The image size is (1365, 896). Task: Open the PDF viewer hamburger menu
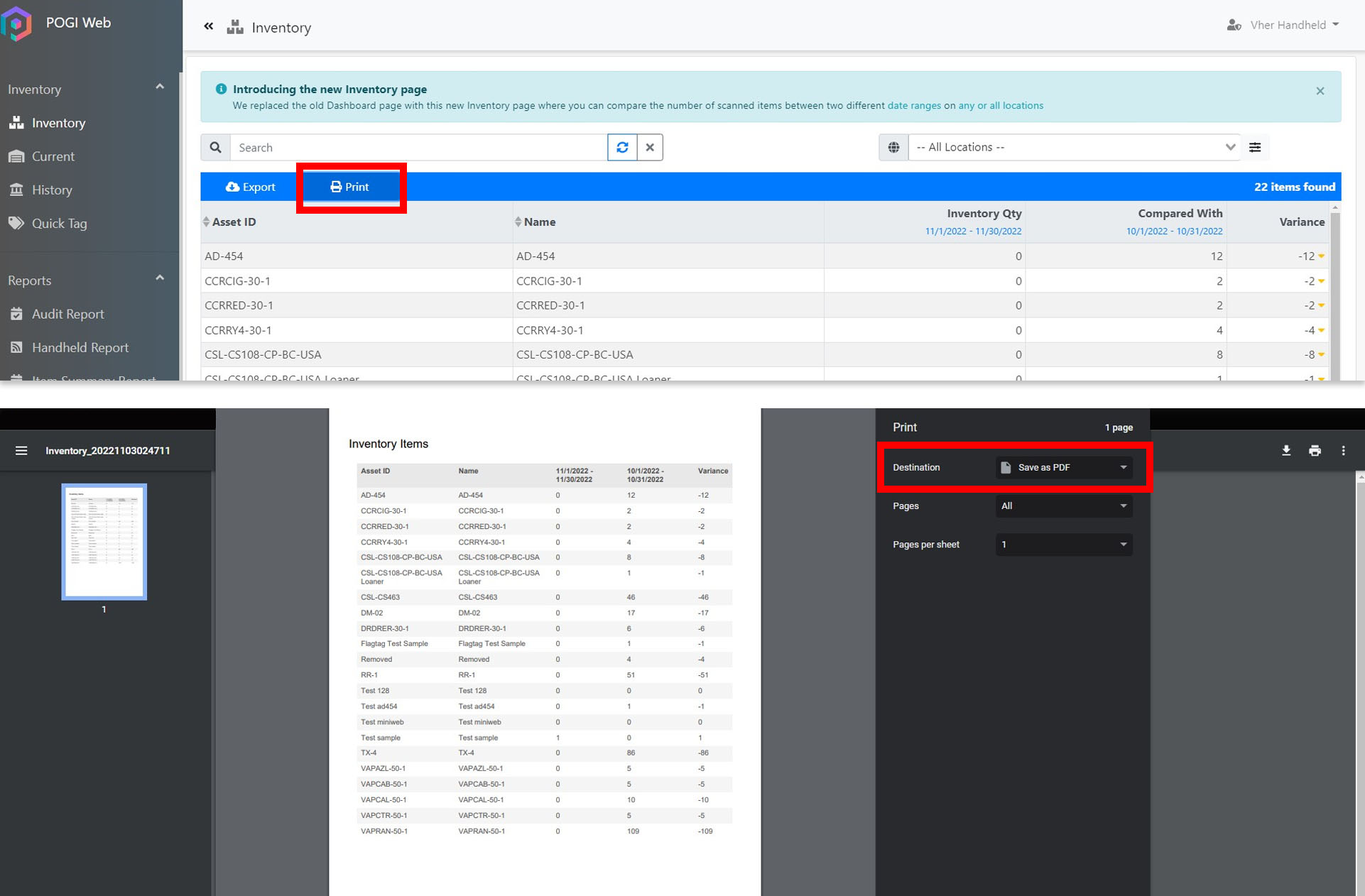pos(21,451)
